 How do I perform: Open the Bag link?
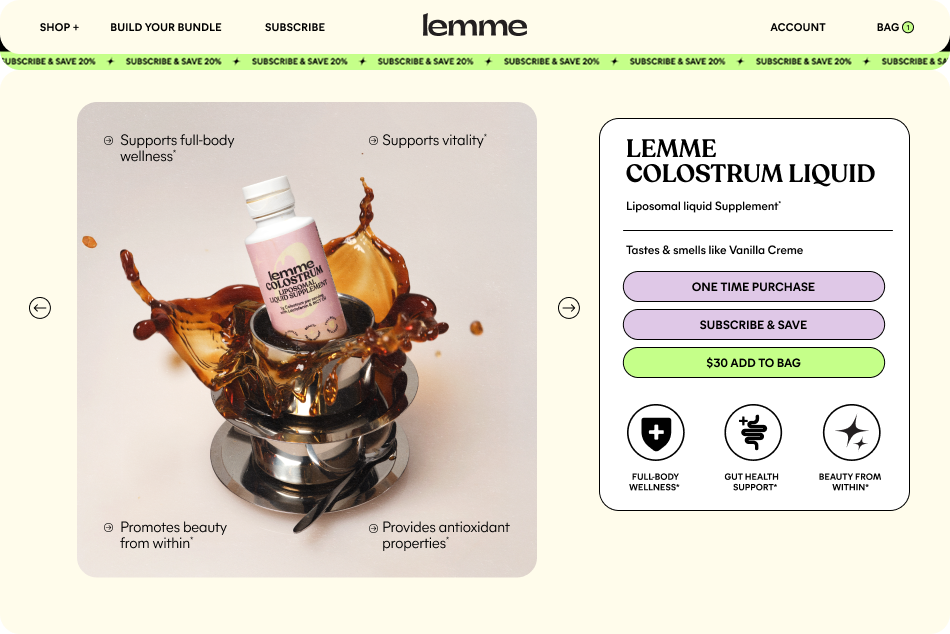(888, 27)
